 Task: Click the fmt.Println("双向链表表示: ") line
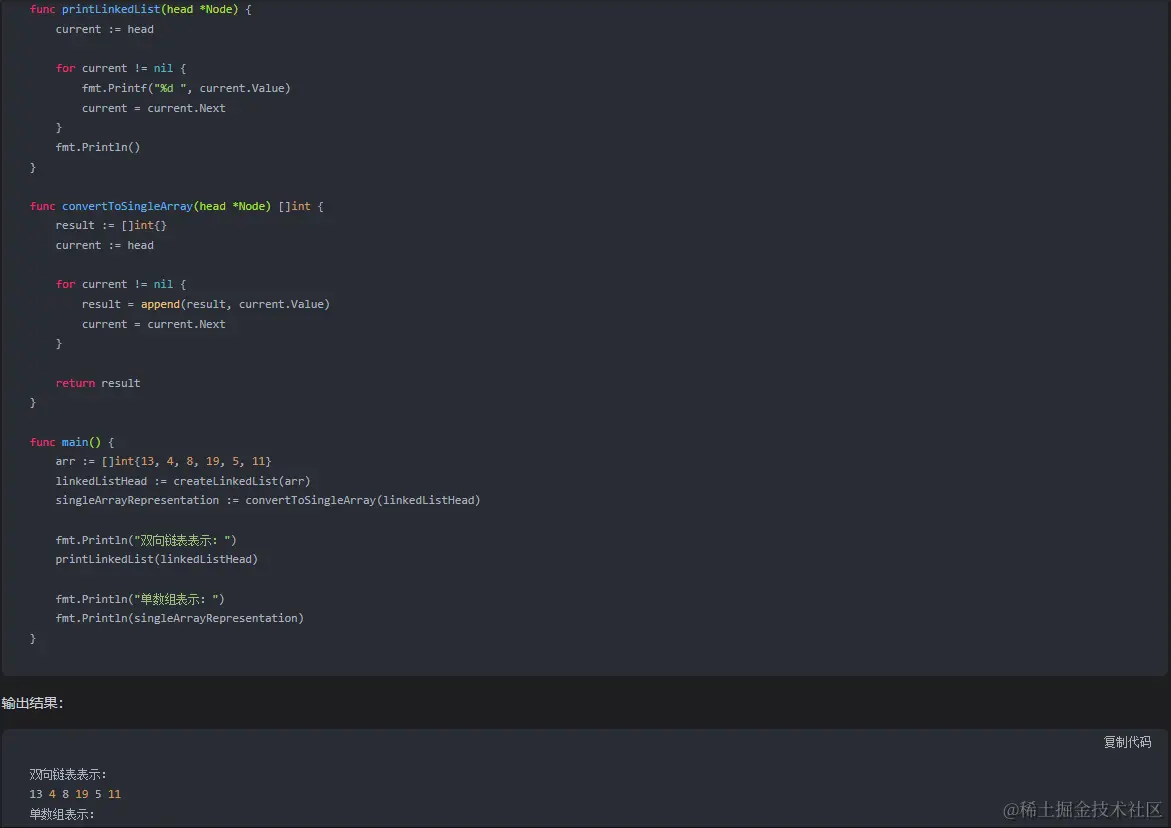click(x=146, y=540)
